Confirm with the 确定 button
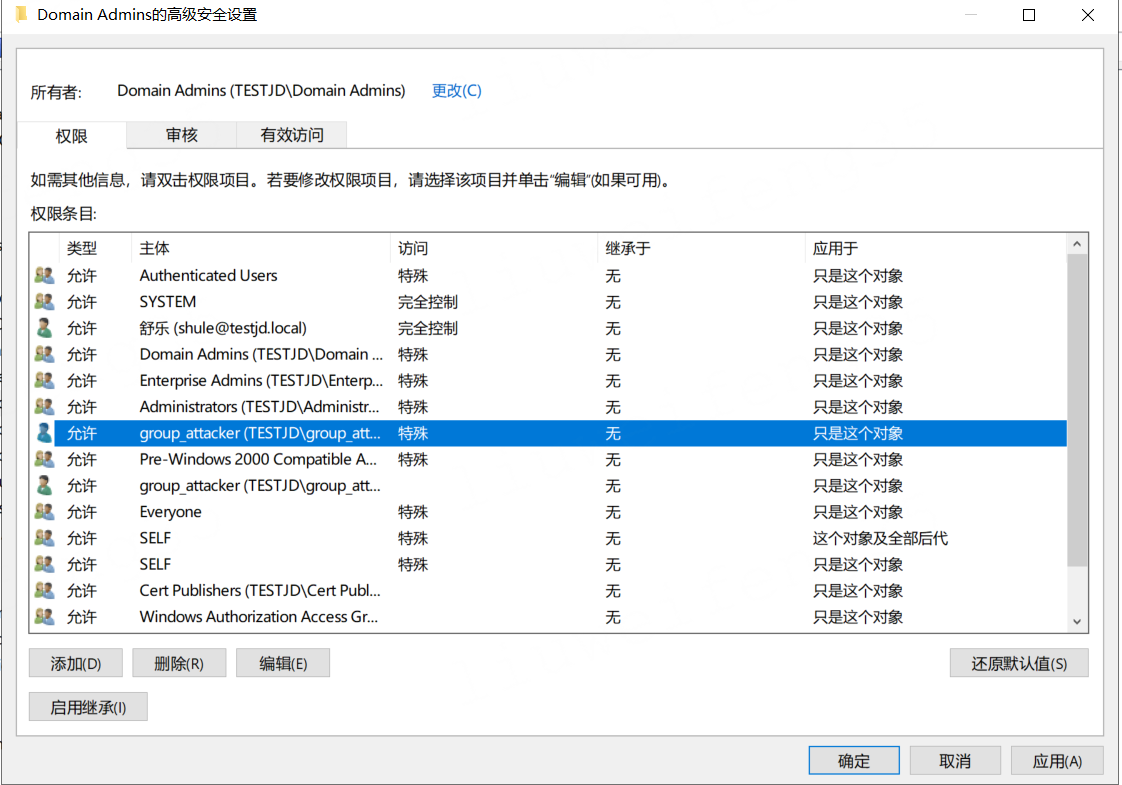This screenshot has height=785, width=1122. pos(854,761)
